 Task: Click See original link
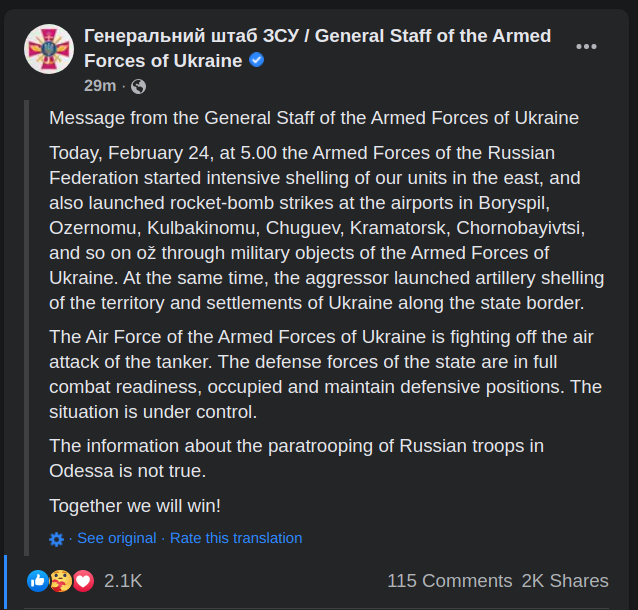coord(117,538)
